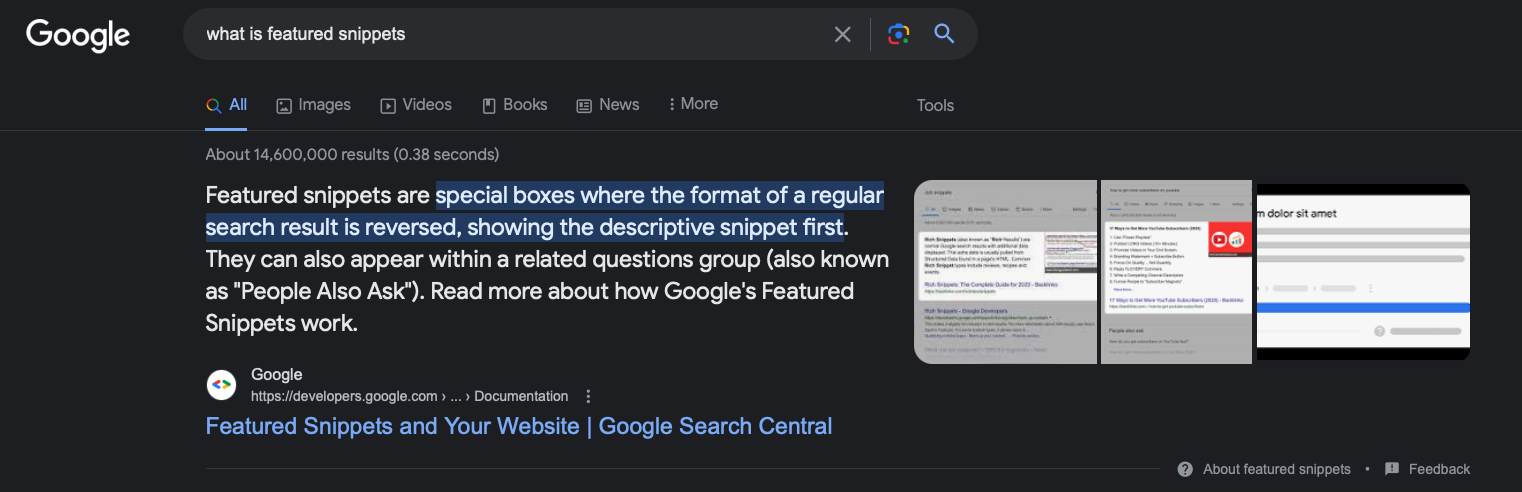Click the Google Developers favicon
This screenshot has width=1522, height=492.
click(221, 385)
